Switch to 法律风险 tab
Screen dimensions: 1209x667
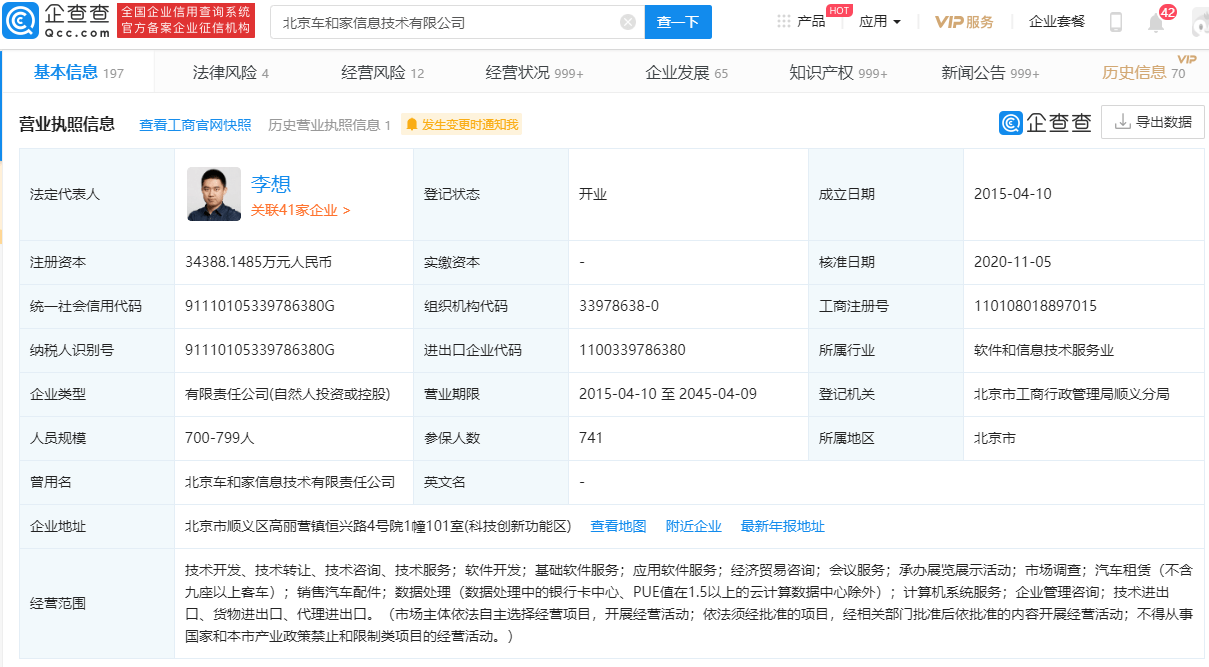point(230,72)
